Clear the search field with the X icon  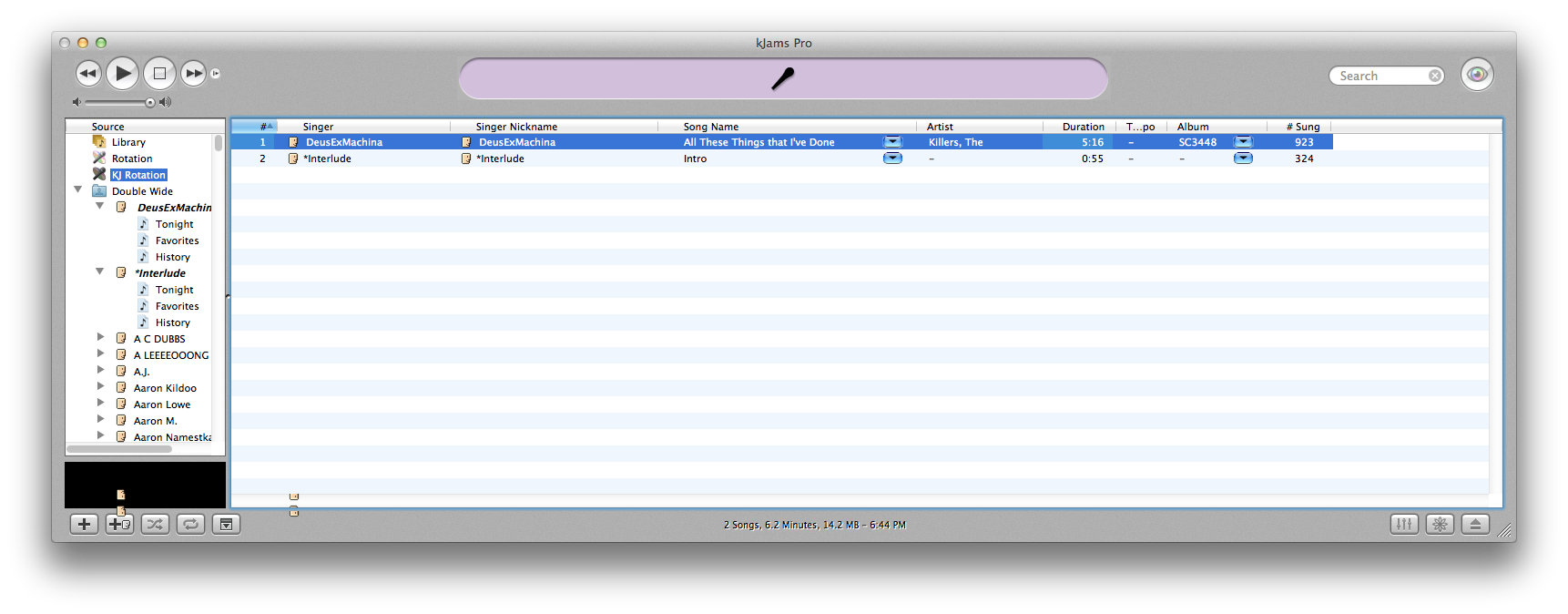(x=1435, y=77)
